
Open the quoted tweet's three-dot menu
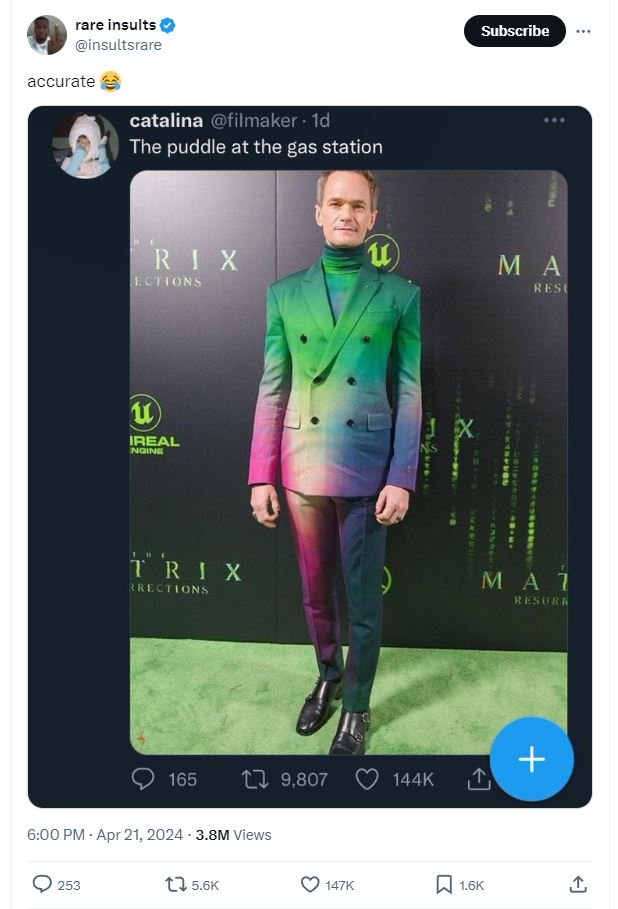(554, 120)
